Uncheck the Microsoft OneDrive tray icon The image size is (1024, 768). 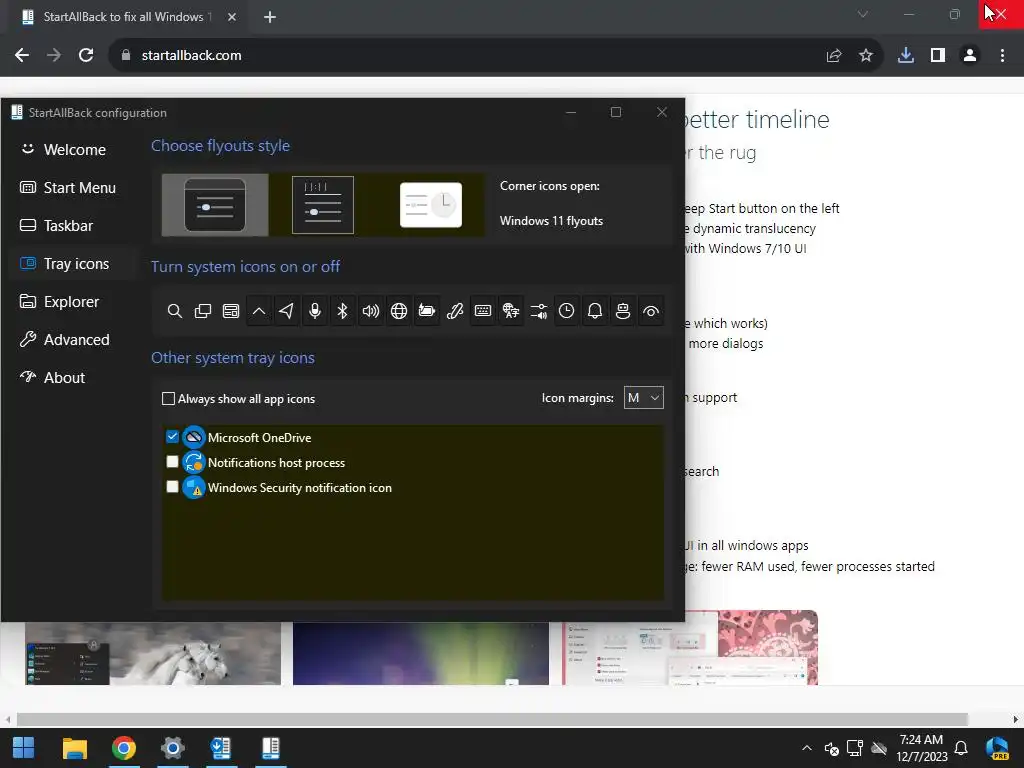(172, 437)
